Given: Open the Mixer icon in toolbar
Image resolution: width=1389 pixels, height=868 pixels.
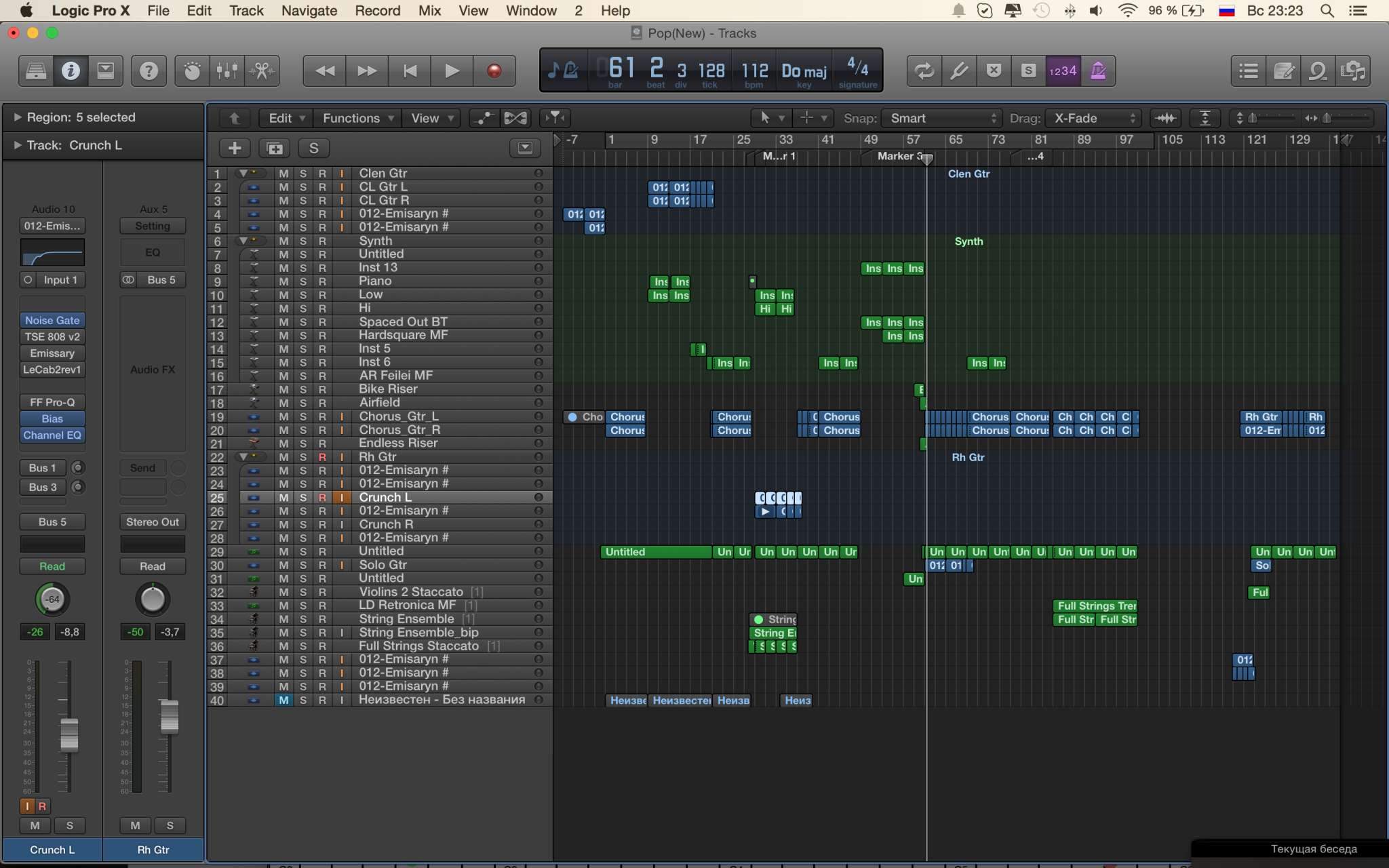Looking at the screenshot, I should coord(227,71).
